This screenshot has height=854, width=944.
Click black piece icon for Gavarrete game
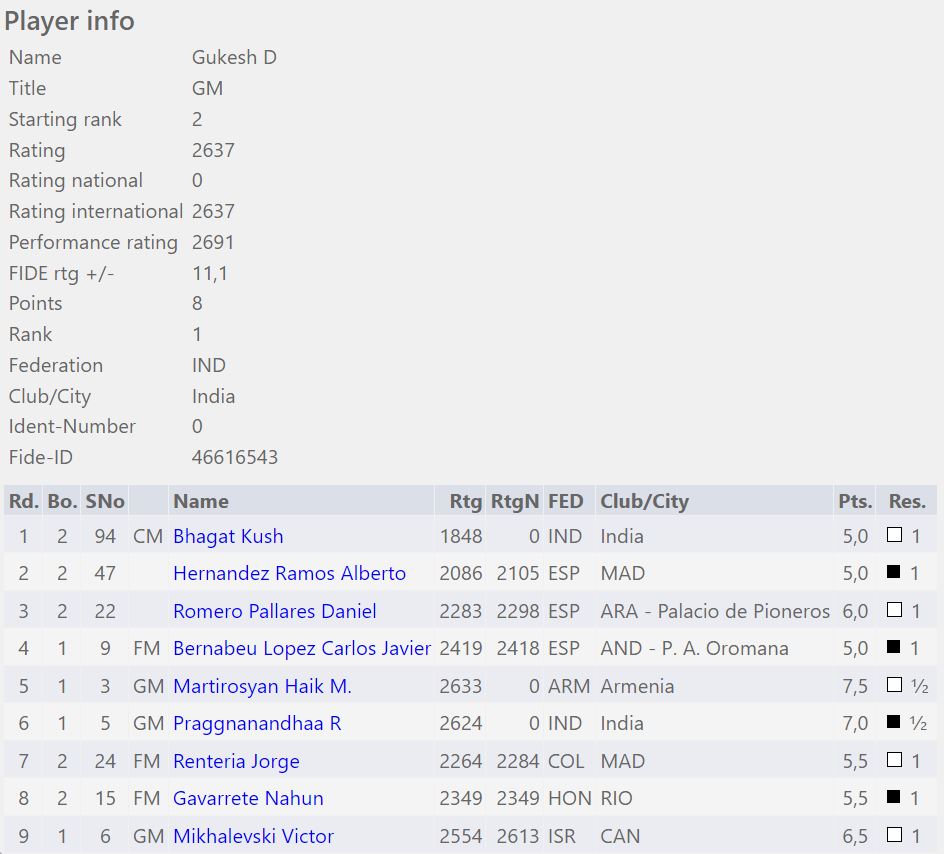894,798
